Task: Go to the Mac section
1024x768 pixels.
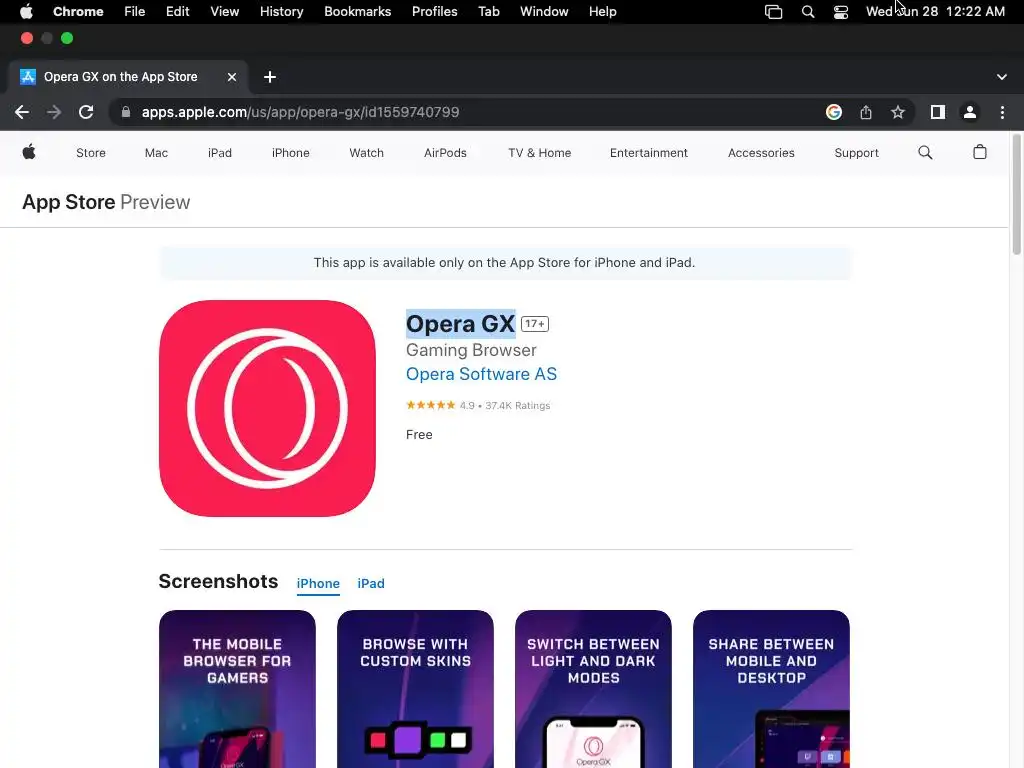Action: 156,153
